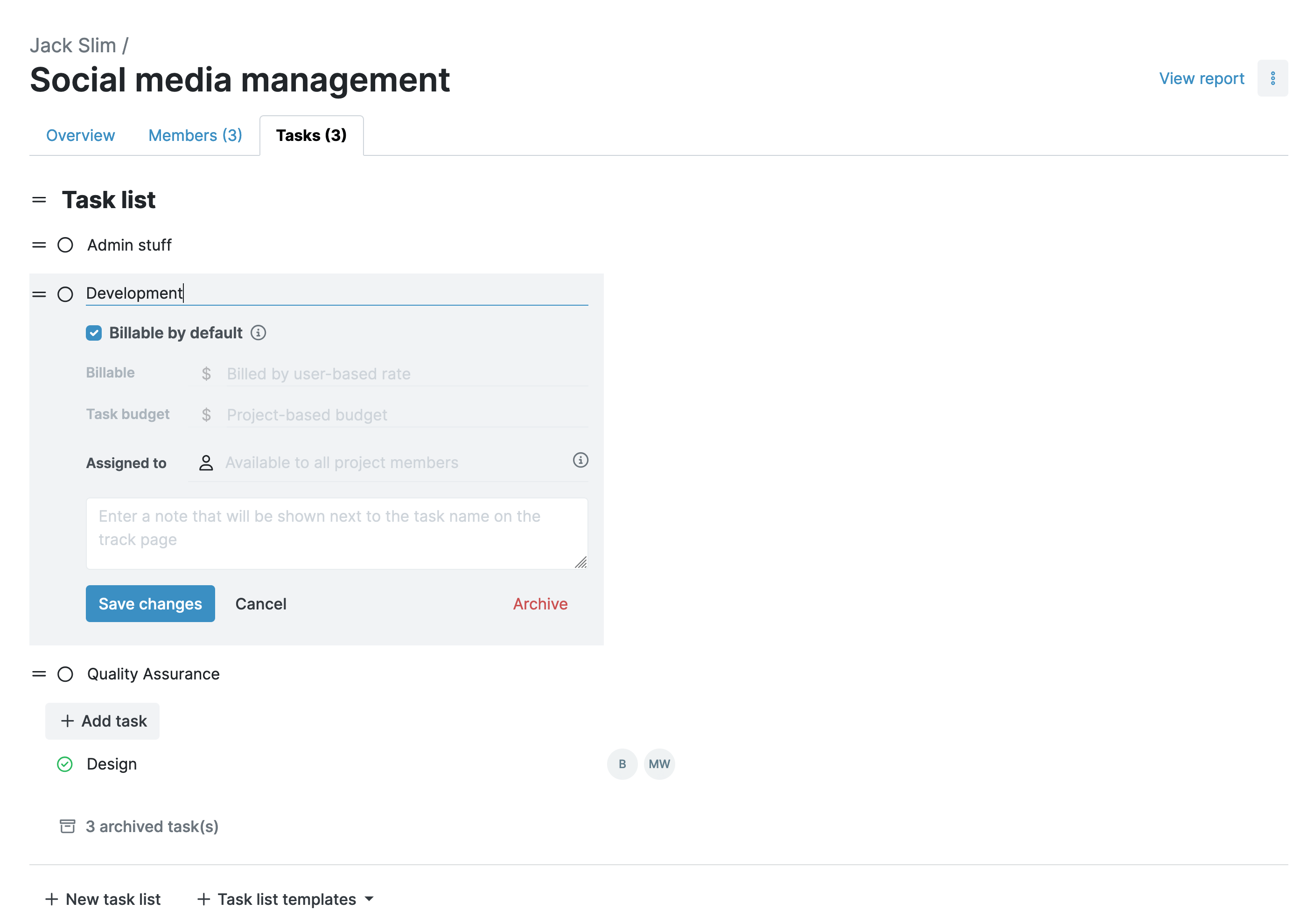Expand the 3 archived tasks section

point(151,826)
